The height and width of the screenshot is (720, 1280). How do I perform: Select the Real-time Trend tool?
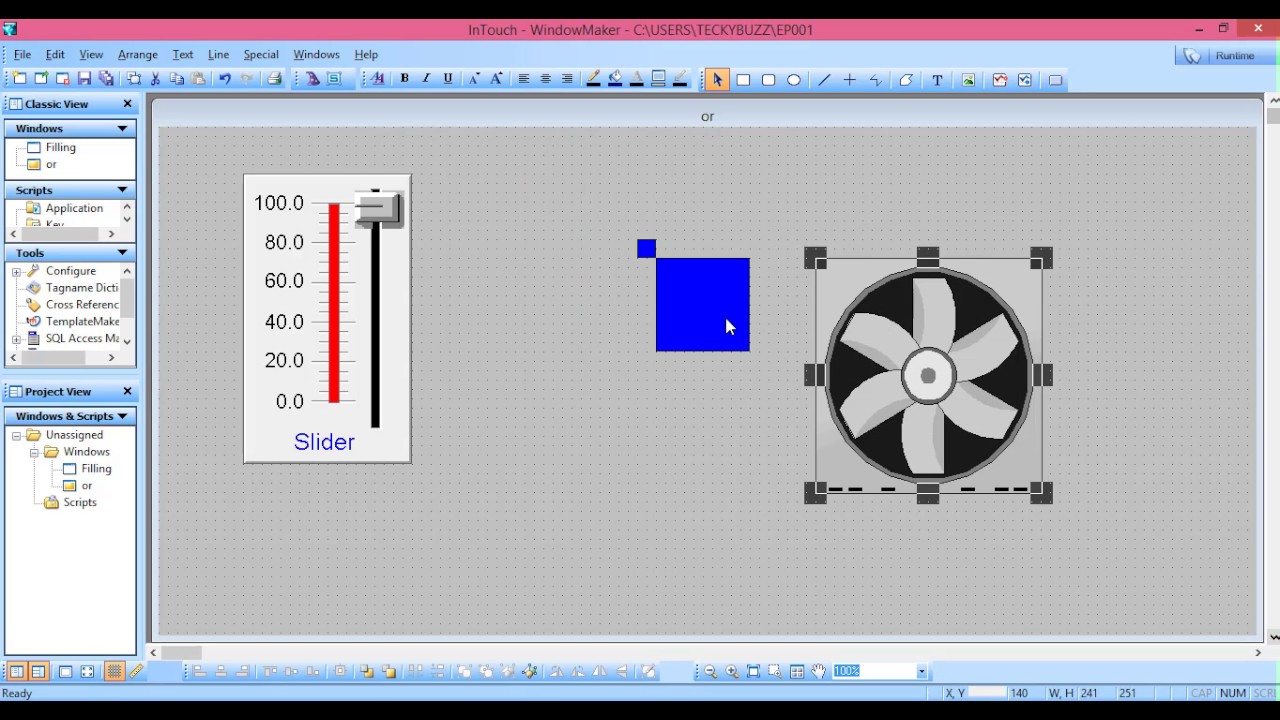tap(999, 80)
